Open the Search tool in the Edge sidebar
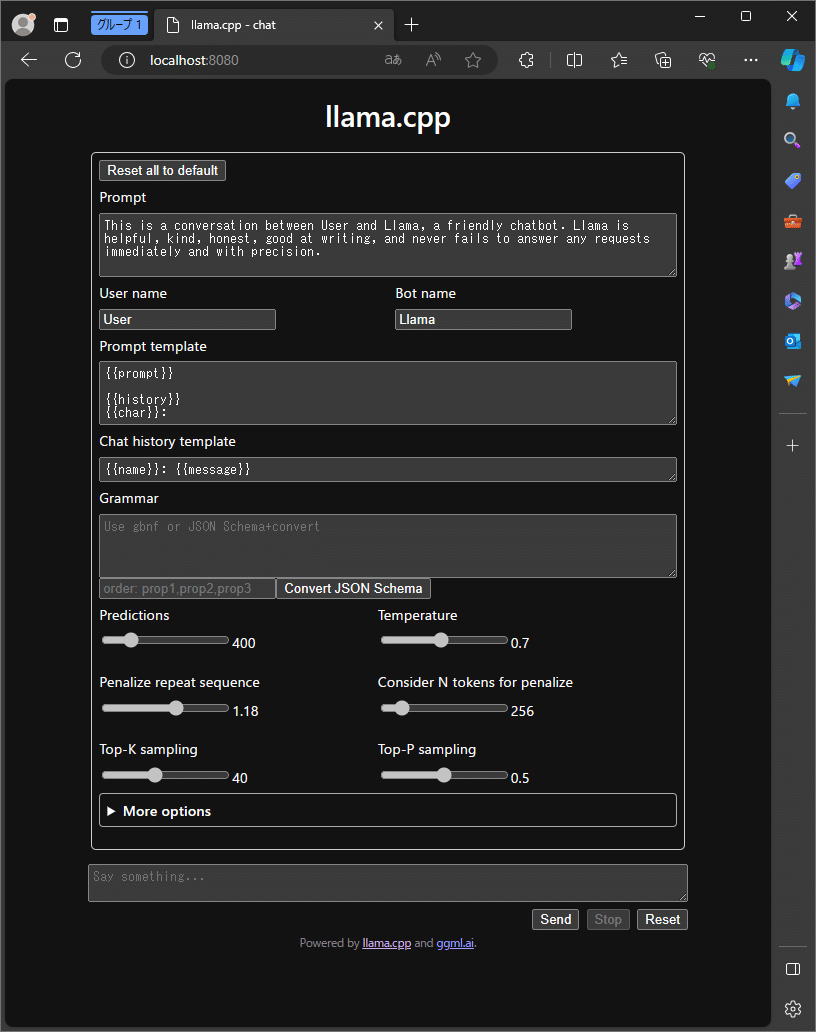Screen dimensions: 816x1032 792,140
